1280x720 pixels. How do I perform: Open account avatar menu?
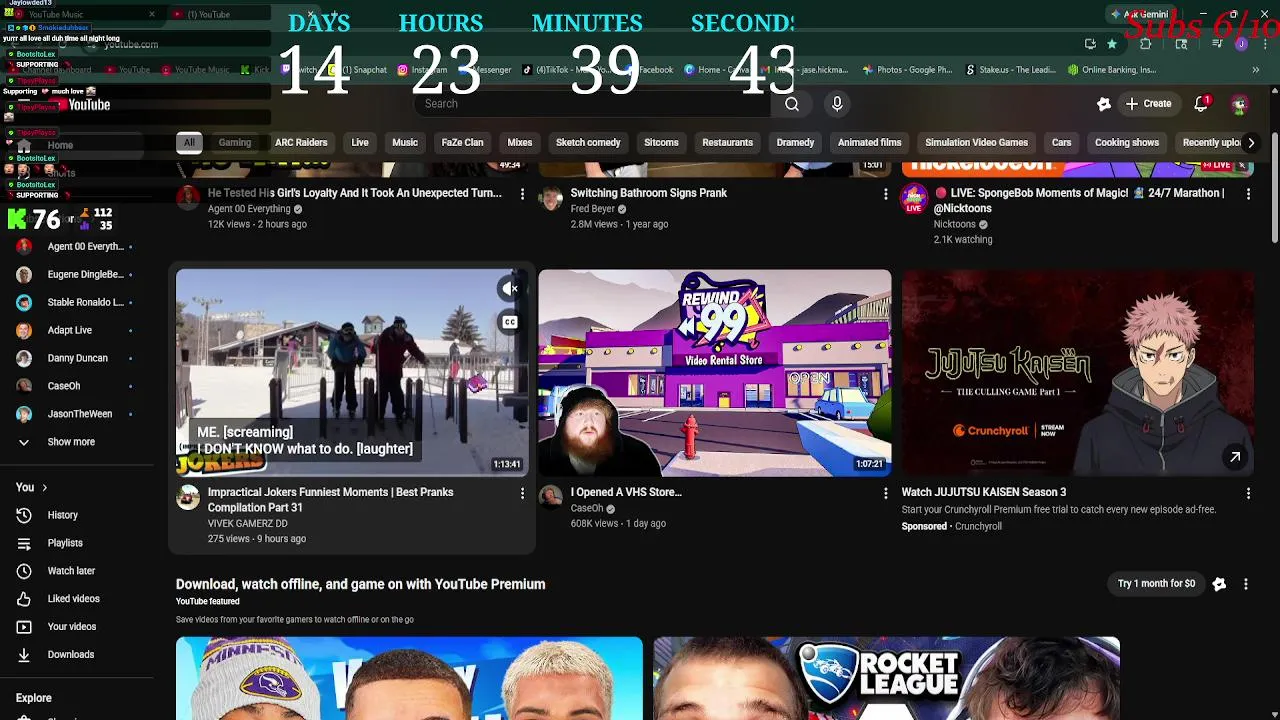click(1239, 104)
